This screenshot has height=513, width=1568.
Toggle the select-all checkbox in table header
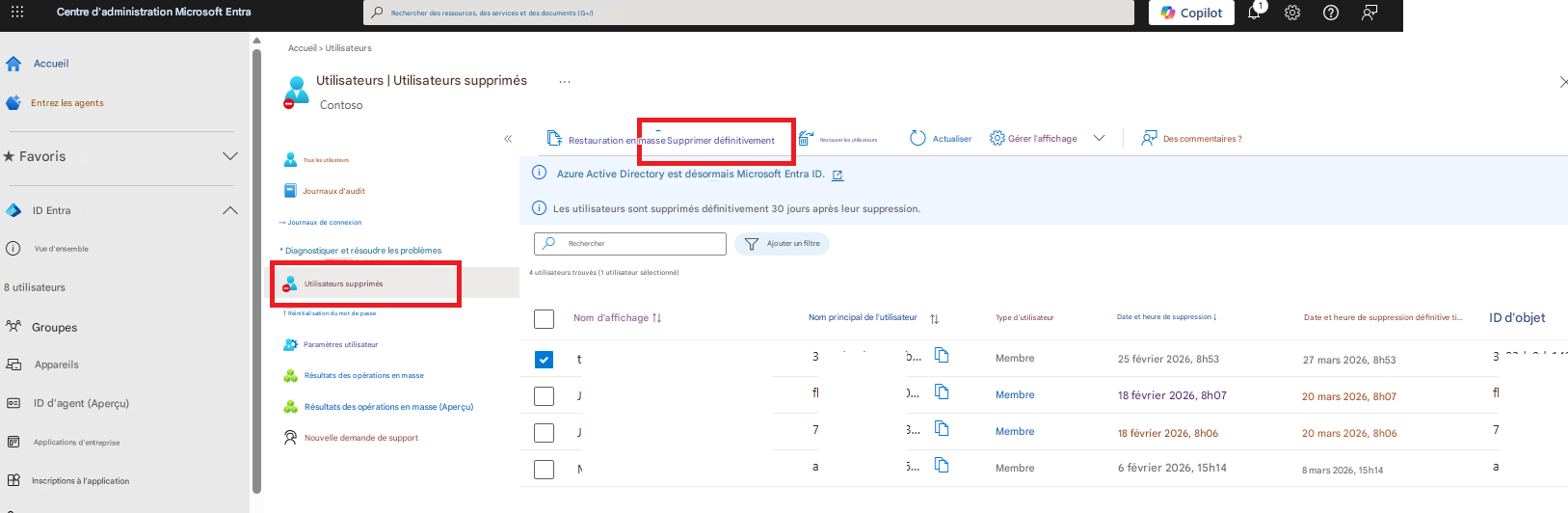pyautogui.click(x=545, y=319)
